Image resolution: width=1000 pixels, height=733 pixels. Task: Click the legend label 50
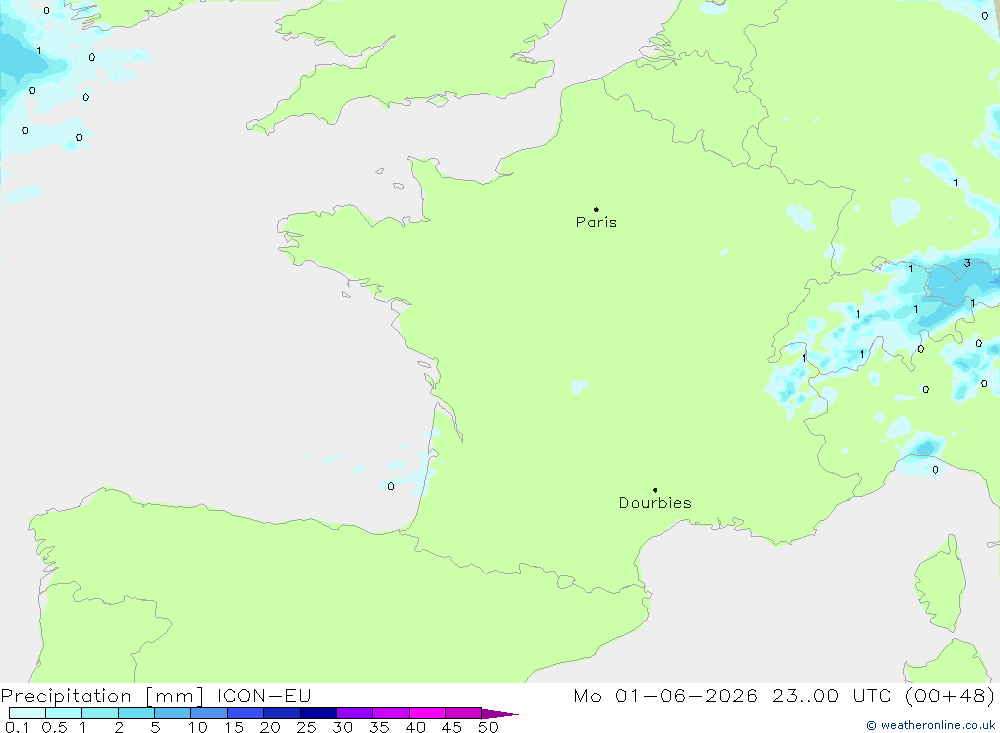(x=488, y=727)
